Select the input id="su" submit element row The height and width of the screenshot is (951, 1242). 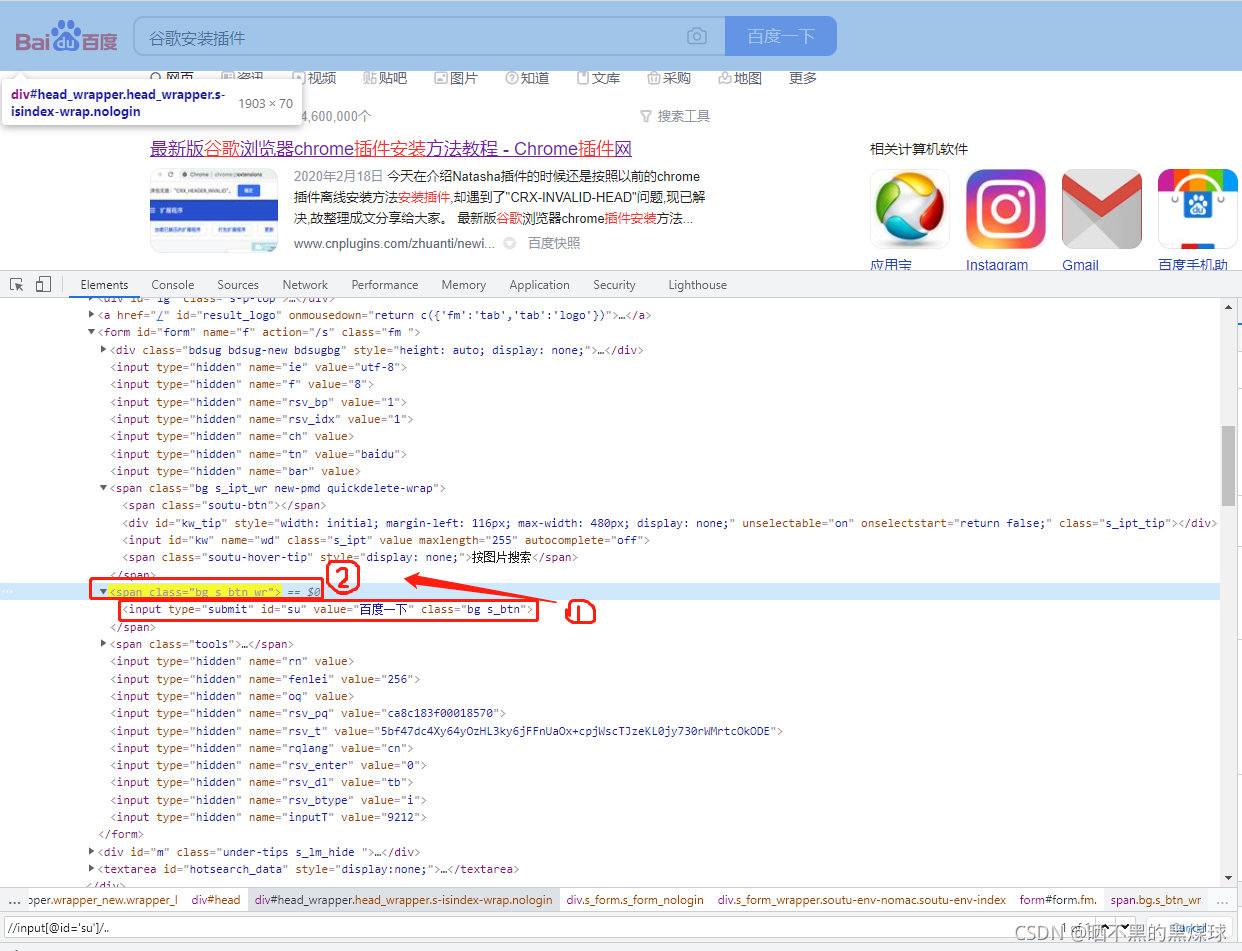pyautogui.click(x=328, y=609)
